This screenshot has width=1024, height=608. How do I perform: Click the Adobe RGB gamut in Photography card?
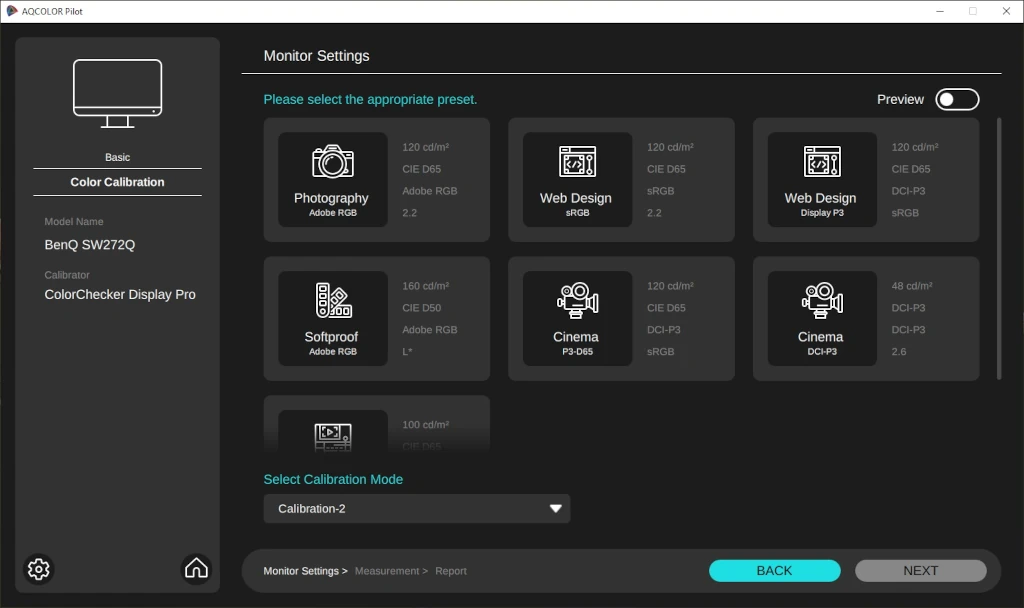click(430, 191)
